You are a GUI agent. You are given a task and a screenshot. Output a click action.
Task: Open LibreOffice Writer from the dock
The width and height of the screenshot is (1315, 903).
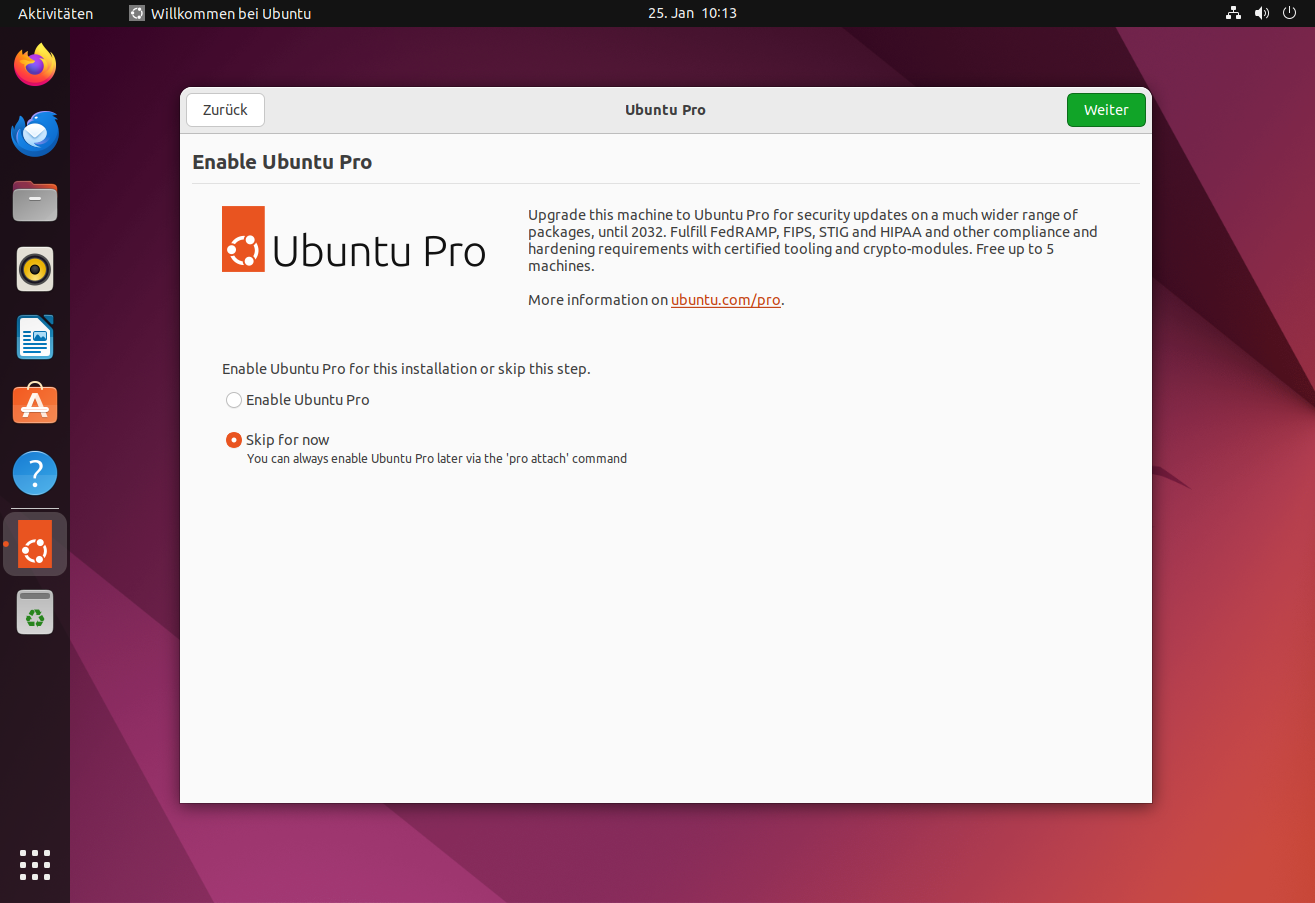35,337
